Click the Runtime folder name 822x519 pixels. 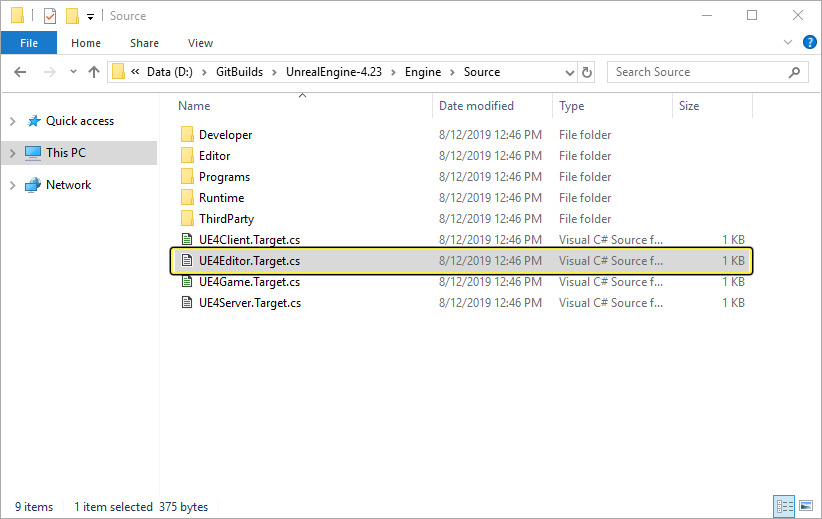221,198
